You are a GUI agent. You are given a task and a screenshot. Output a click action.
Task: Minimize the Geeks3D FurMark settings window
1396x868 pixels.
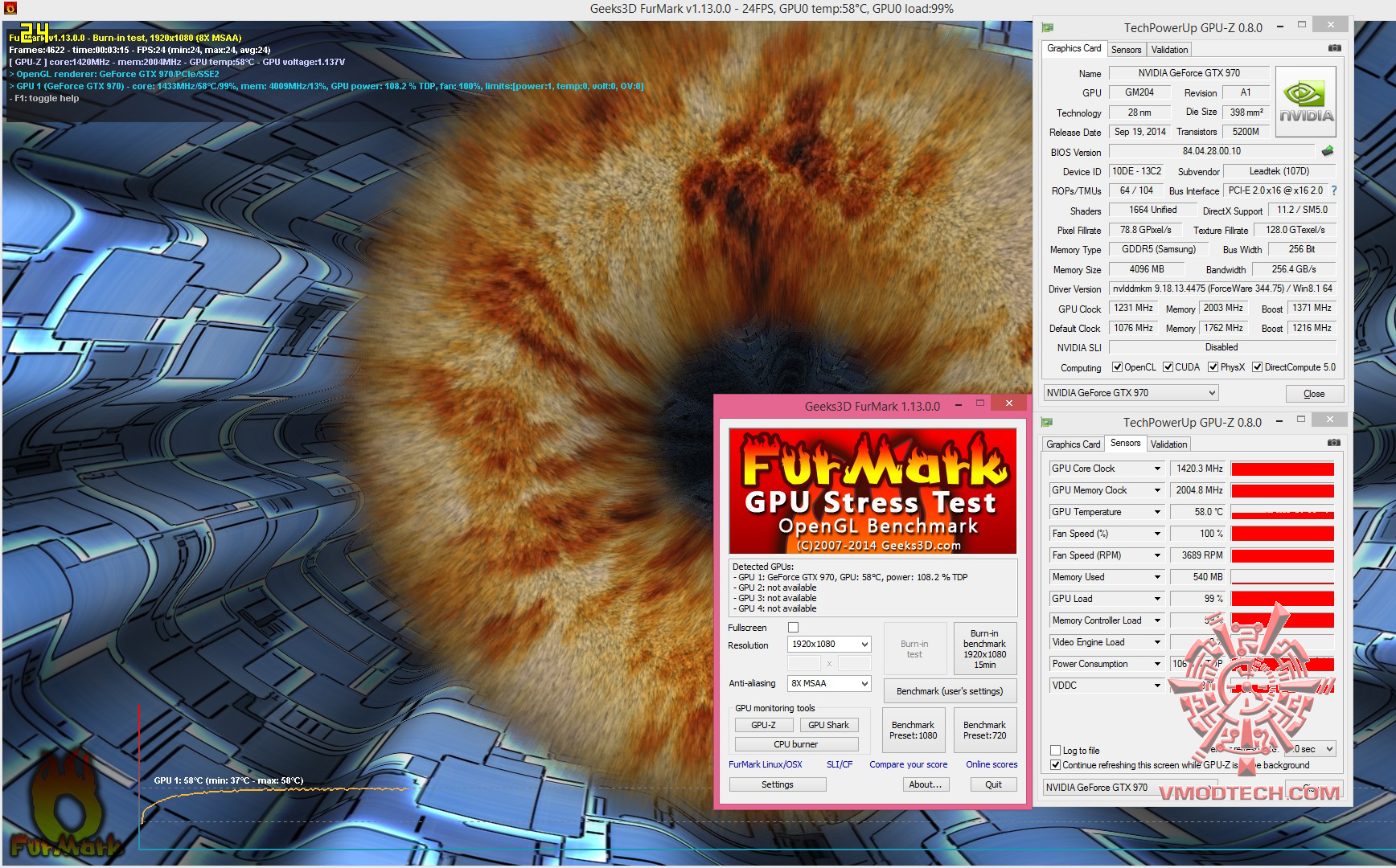coord(959,405)
